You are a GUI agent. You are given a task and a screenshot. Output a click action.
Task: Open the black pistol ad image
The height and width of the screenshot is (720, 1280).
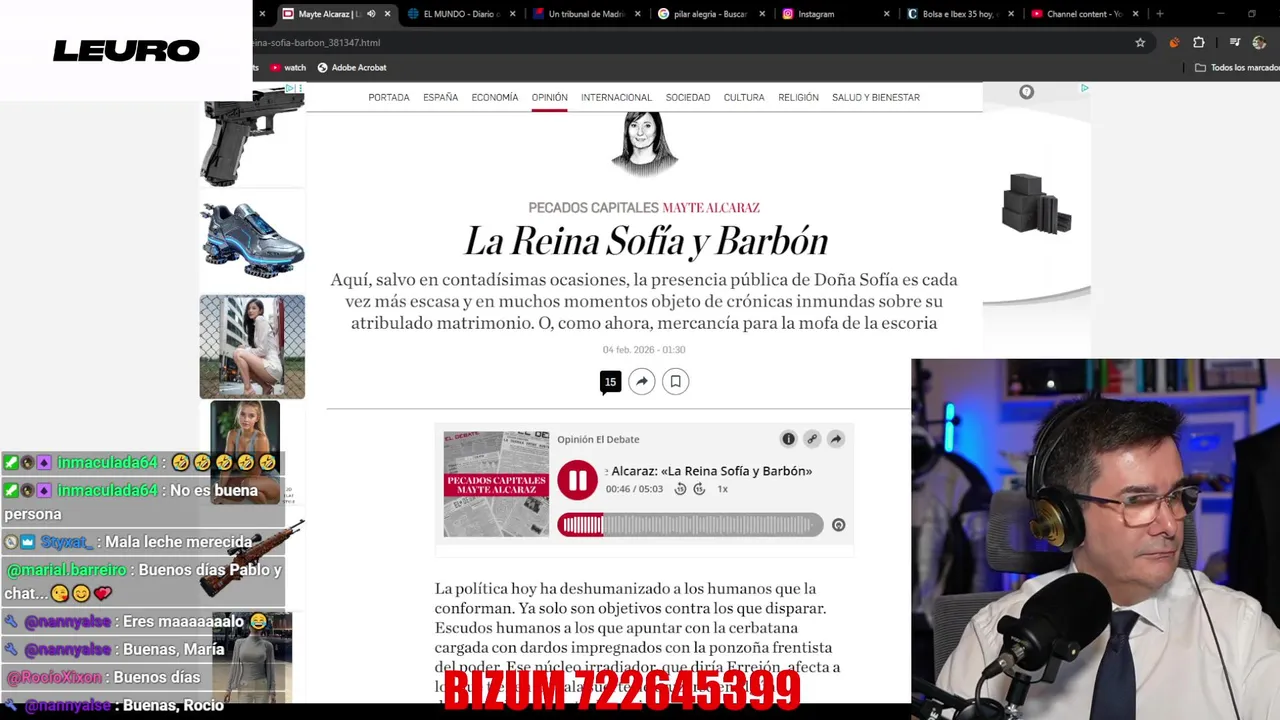click(252, 135)
